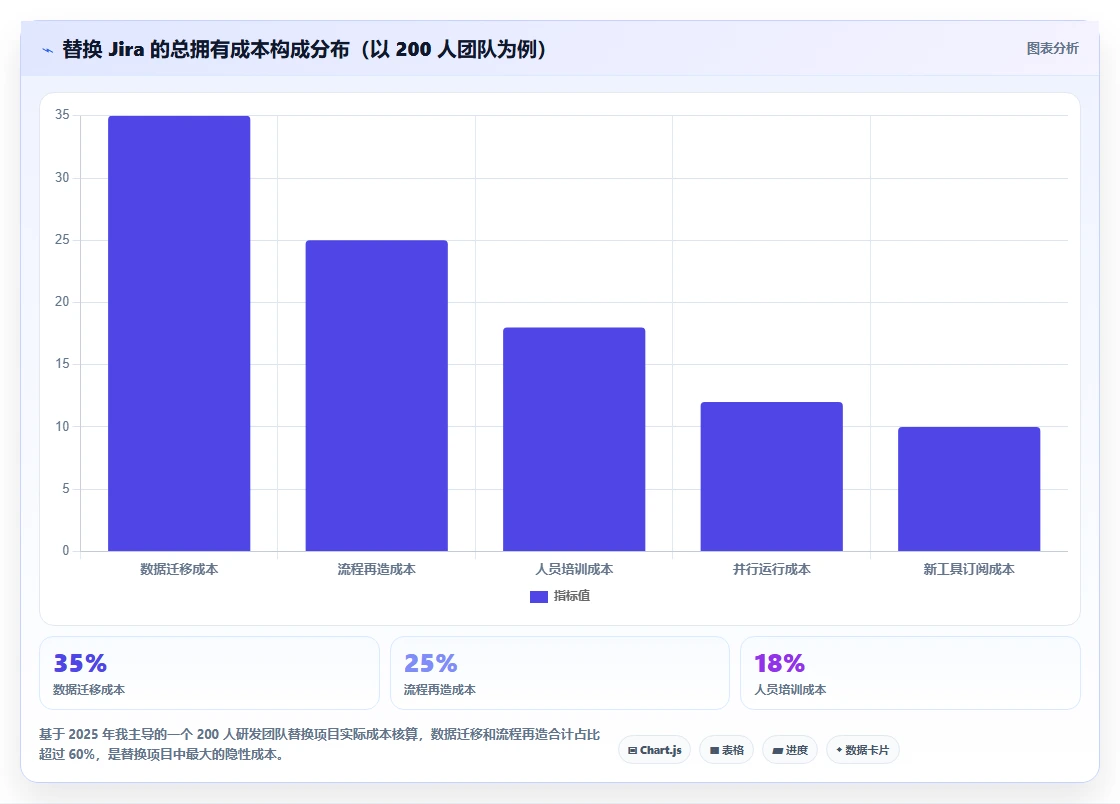Screen dimensions: 1120x804
Task: Click the 流程再造成本 bar in the chart
Action: [x=376, y=396]
